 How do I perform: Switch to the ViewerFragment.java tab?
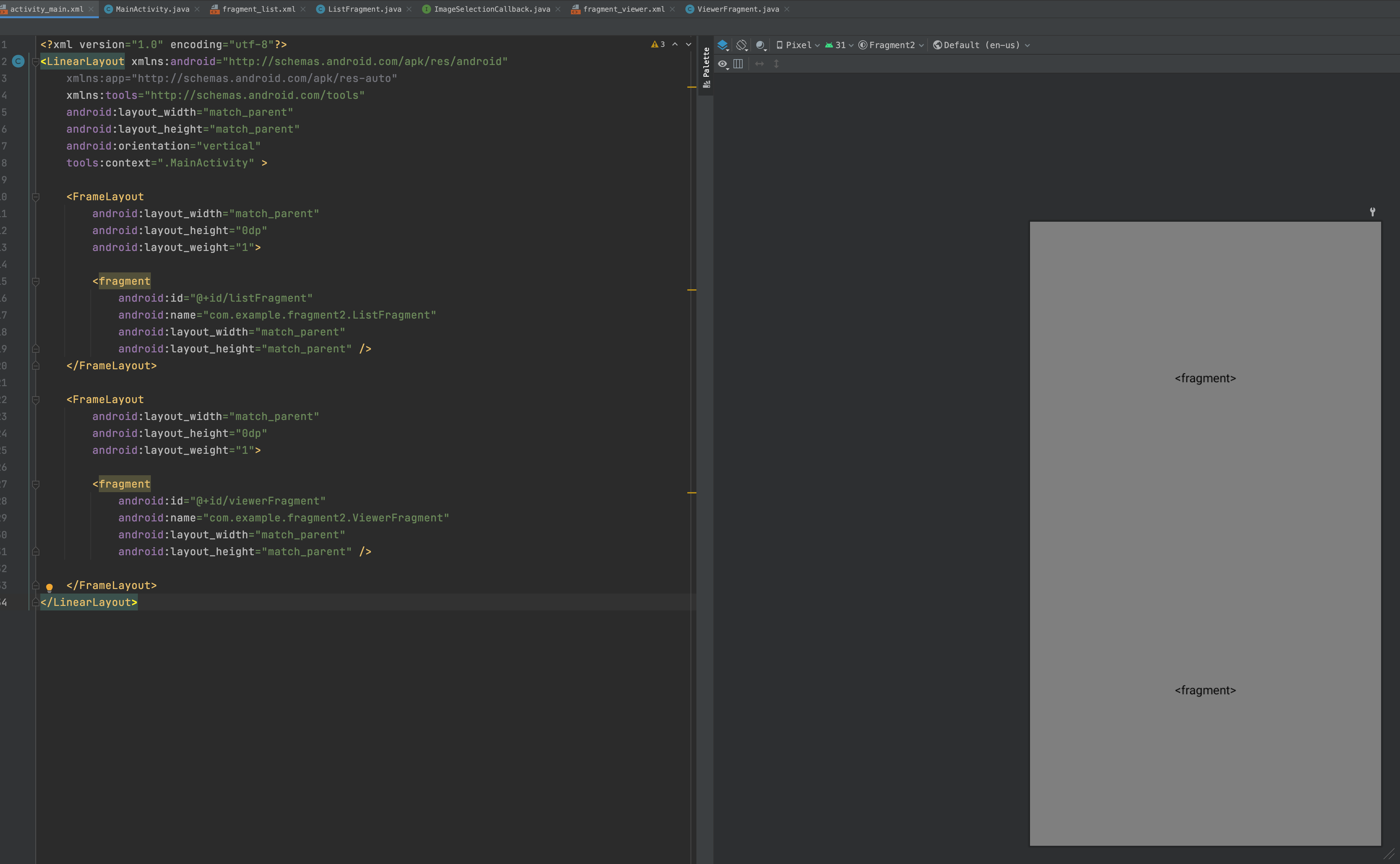pos(738,9)
